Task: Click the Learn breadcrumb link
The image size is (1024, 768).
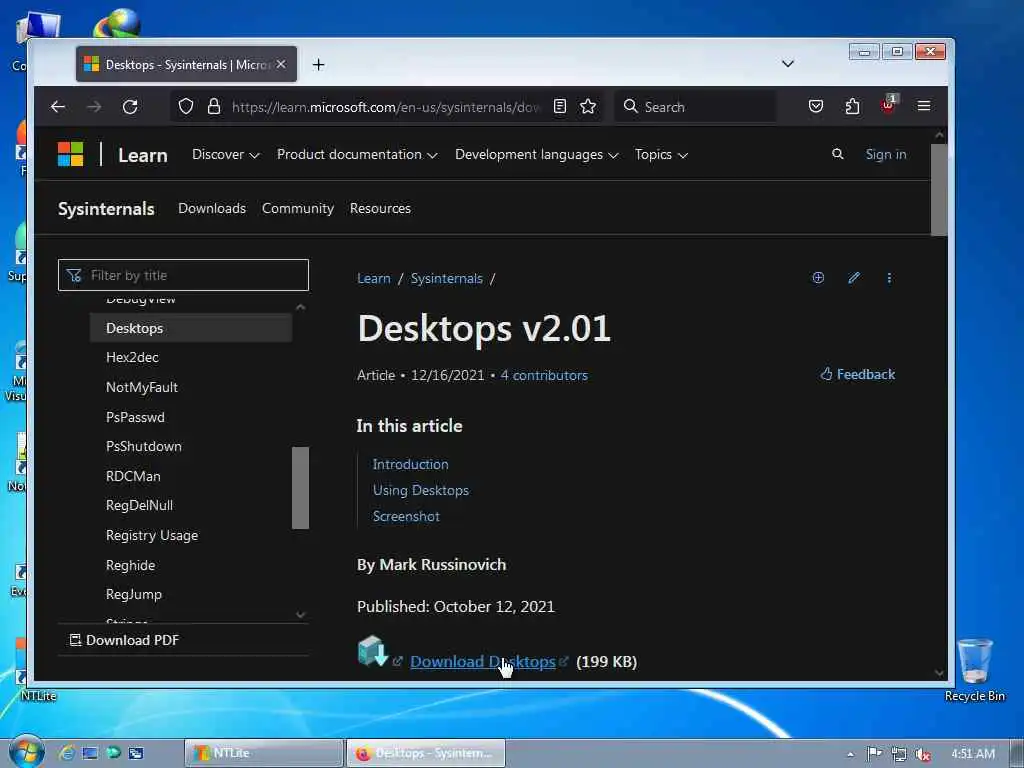Action: tap(374, 278)
